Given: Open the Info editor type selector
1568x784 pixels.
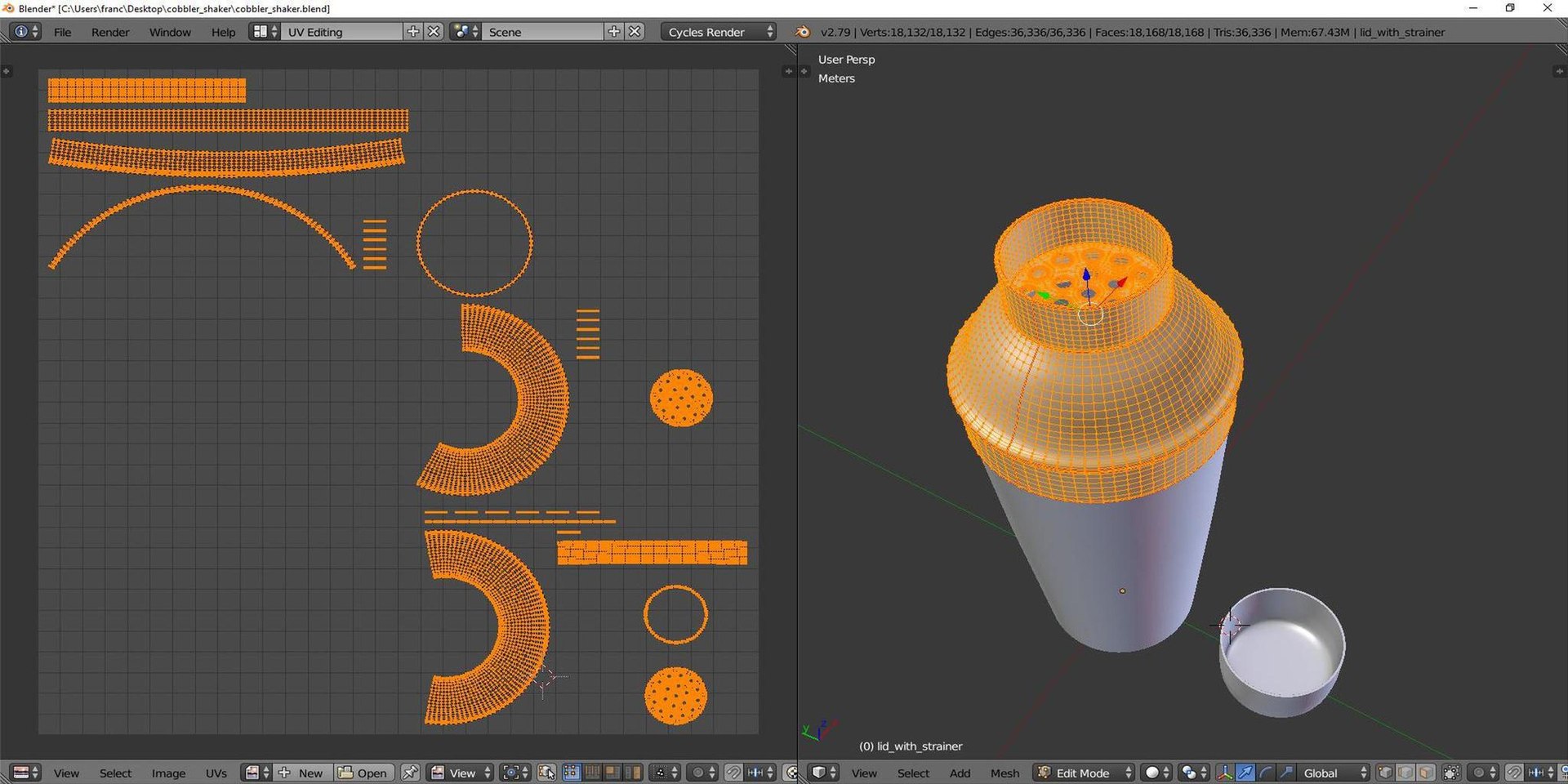Looking at the screenshot, I should 24,32.
